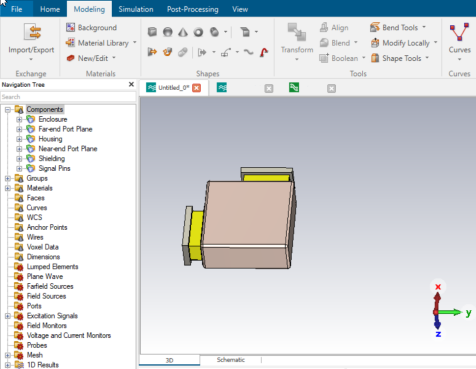The width and height of the screenshot is (476, 369).
Task: Select Shielding in the tree
Action: 52,159
